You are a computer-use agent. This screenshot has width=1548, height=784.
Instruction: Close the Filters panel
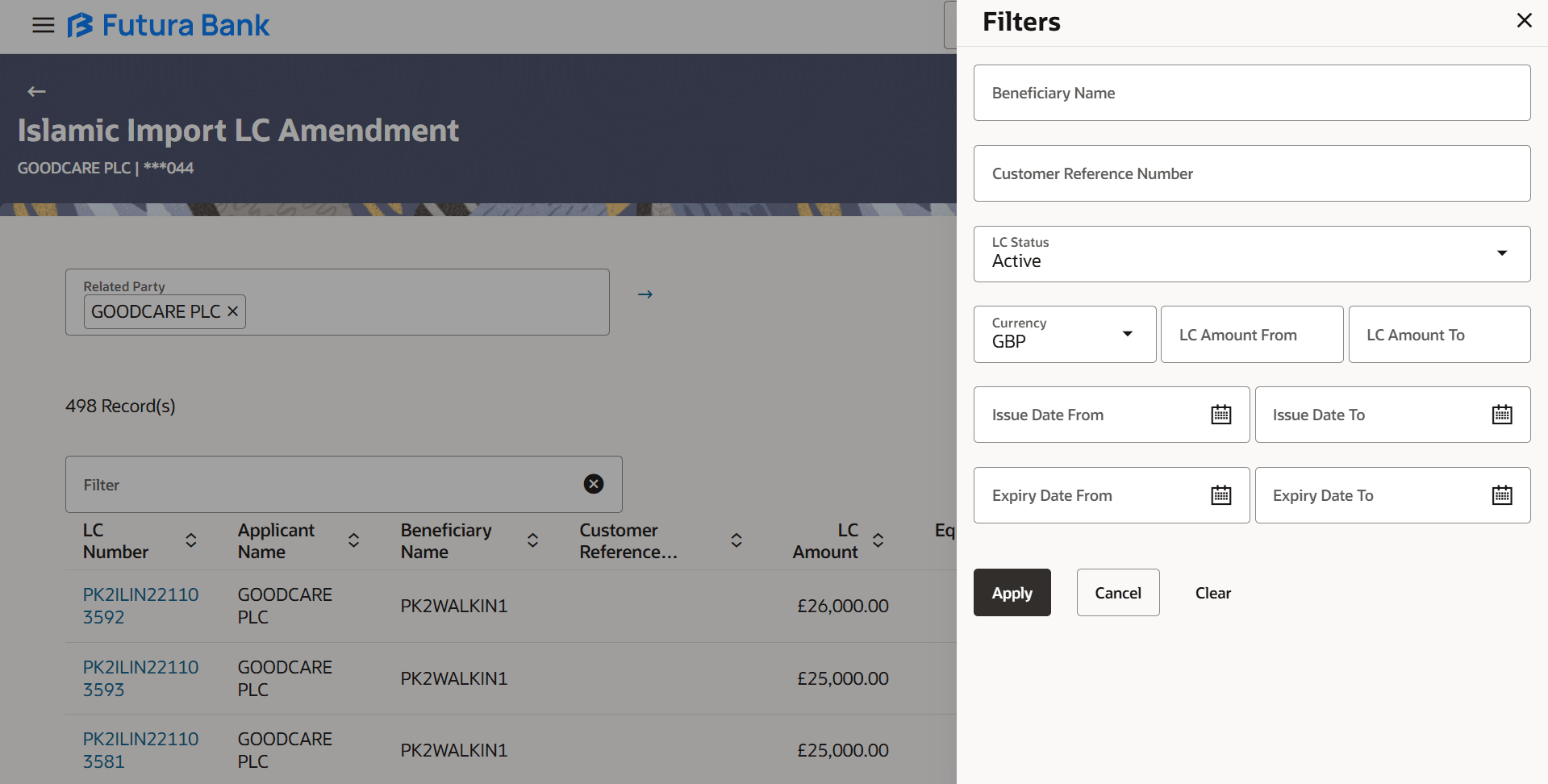pyautogui.click(x=1524, y=20)
